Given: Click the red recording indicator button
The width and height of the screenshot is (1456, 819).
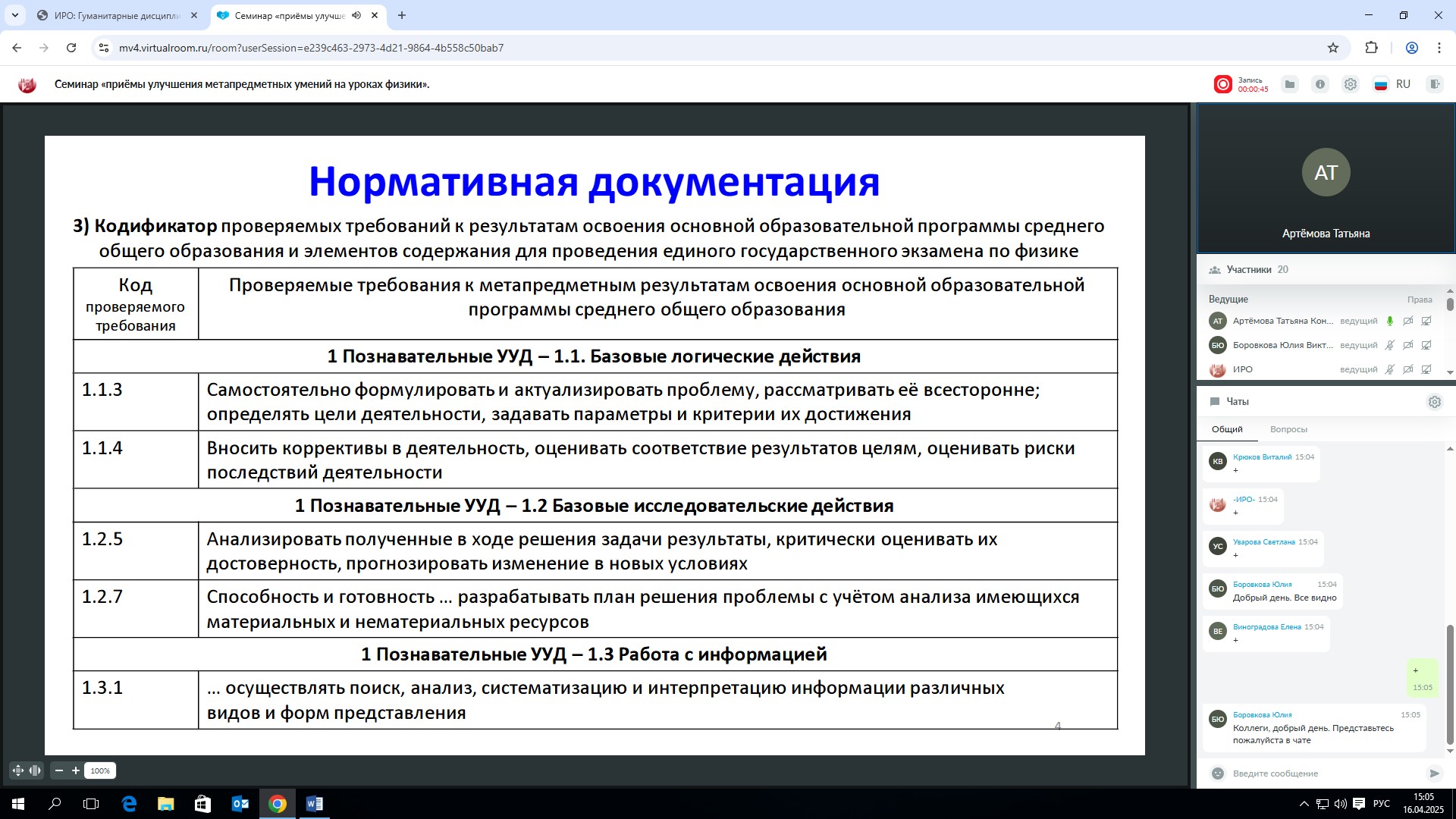Looking at the screenshot, I should (x=1222, y=84).
